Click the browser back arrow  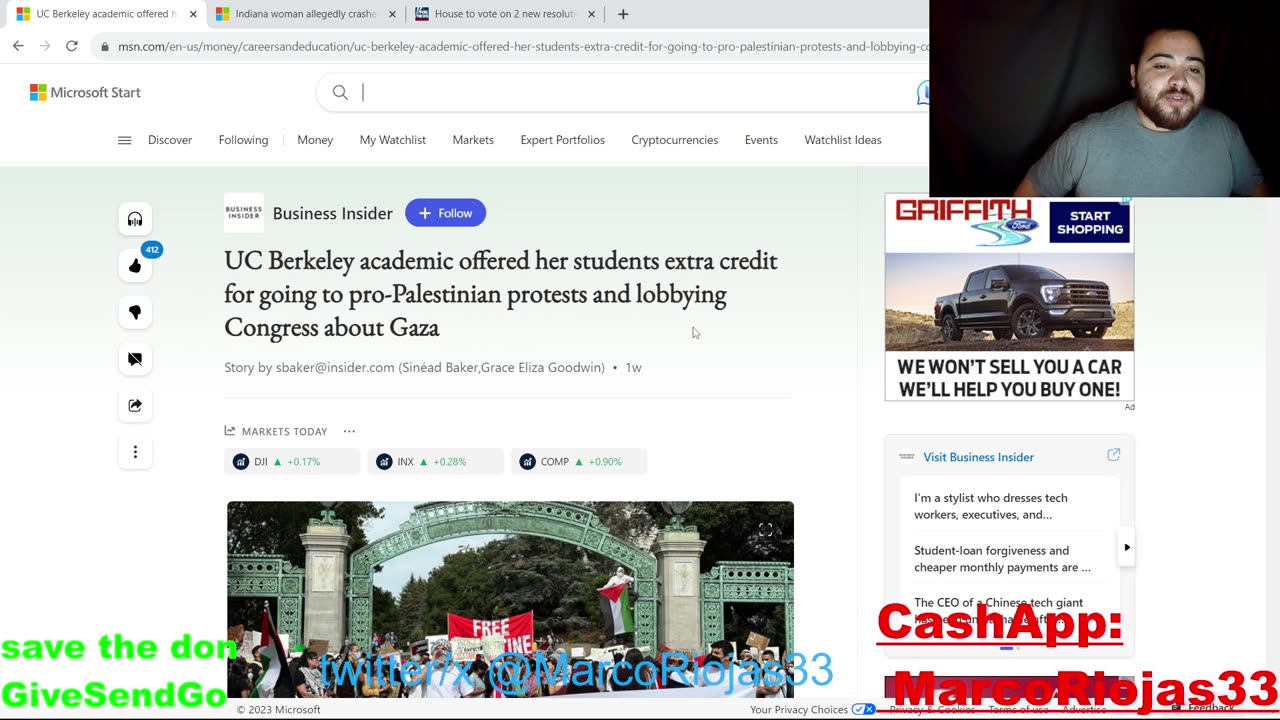pyautogui.click(x=18, y=46)
